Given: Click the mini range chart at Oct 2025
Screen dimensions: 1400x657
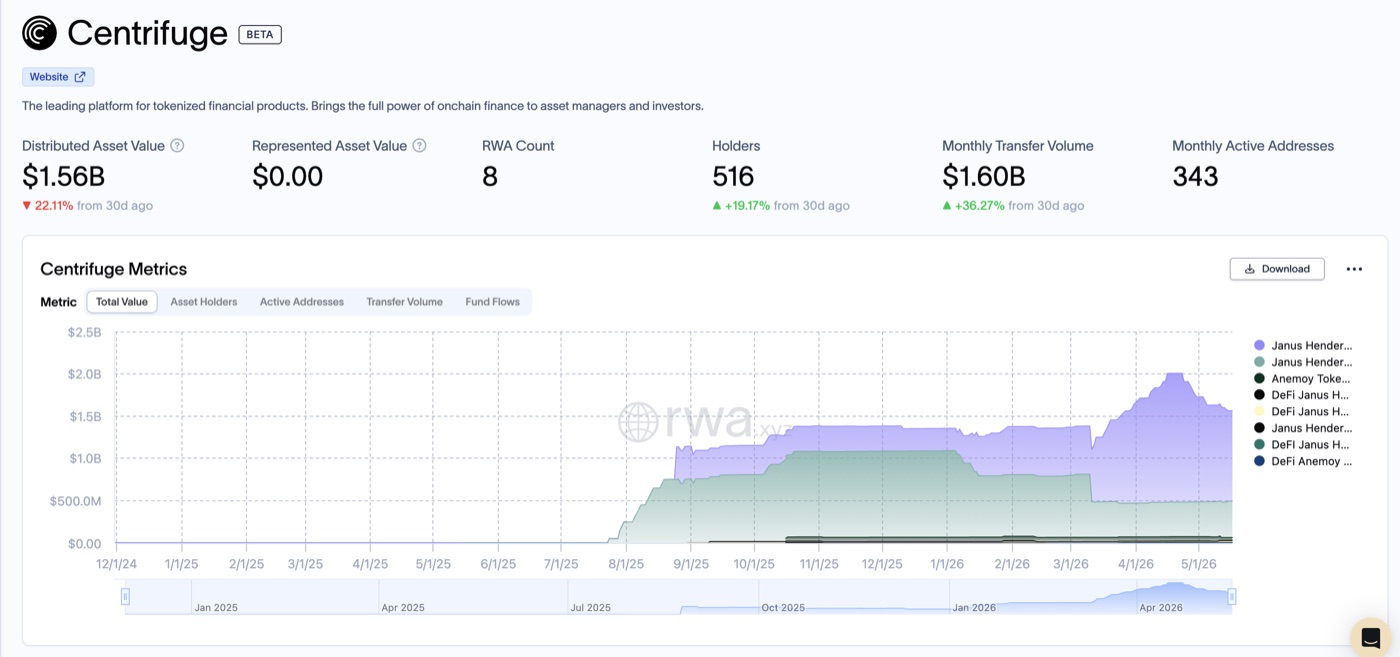Looking at the screenshot, I should [x=783, y=607].
